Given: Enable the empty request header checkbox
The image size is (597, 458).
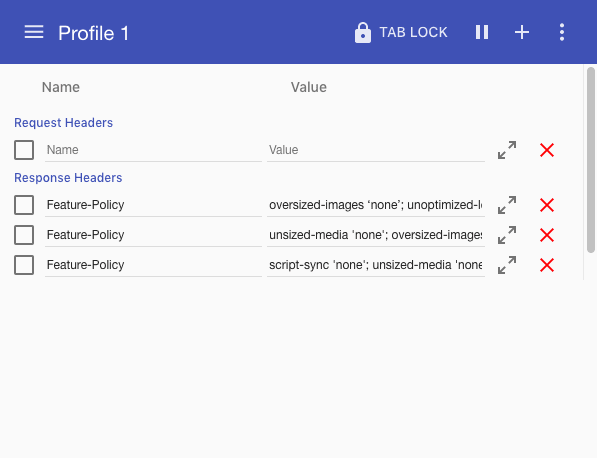Looking at the screenshot, I should pyautogui.click(x=24, y=150).
